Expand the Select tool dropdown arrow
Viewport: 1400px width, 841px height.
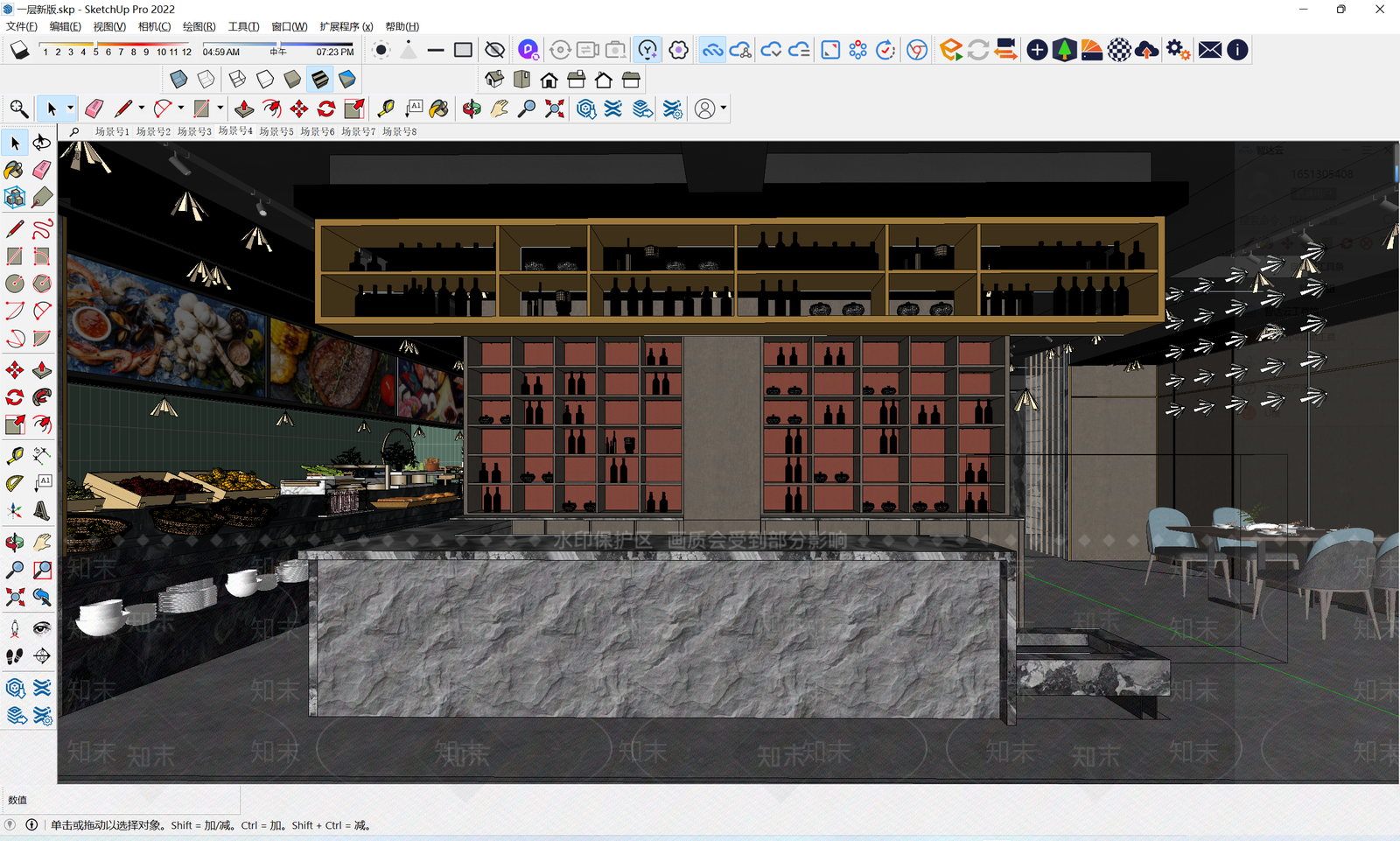[x=70, y=109]
